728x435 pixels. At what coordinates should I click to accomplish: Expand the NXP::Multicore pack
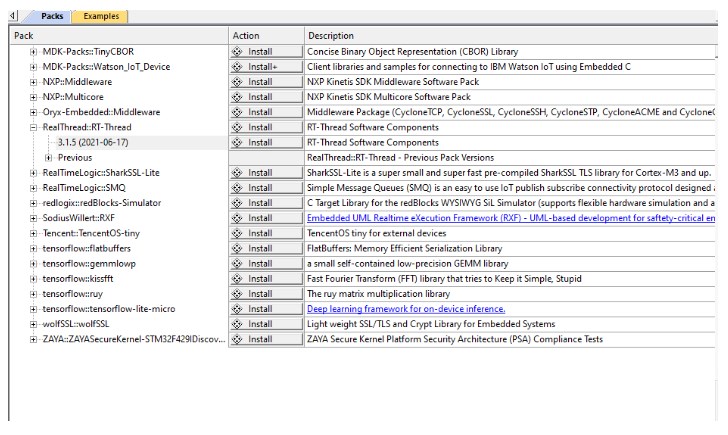tap(33, 97)
